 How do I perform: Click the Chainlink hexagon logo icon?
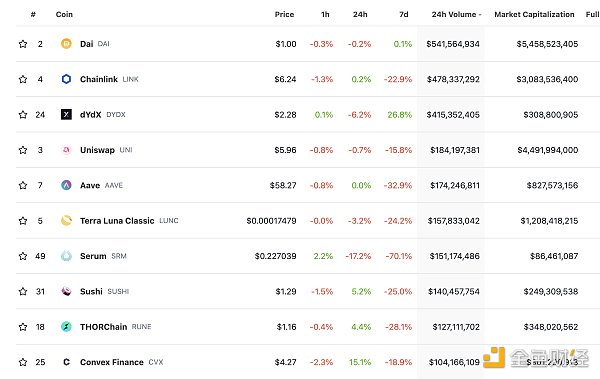[x=66, y=79]
